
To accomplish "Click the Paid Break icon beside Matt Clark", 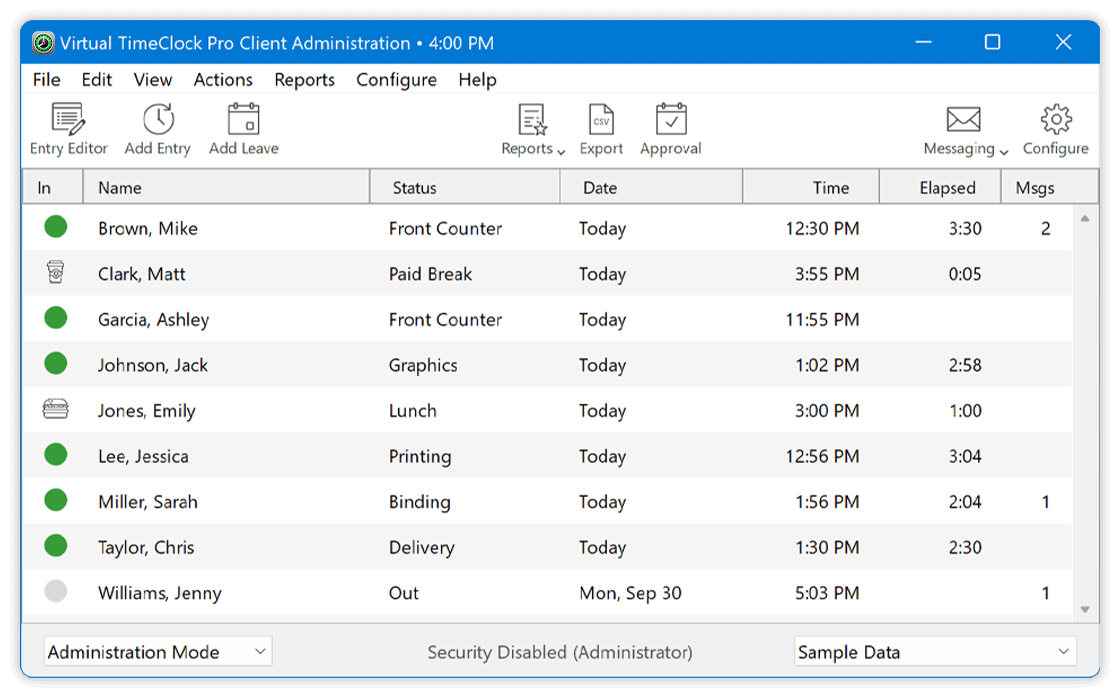I will [55, 272].
